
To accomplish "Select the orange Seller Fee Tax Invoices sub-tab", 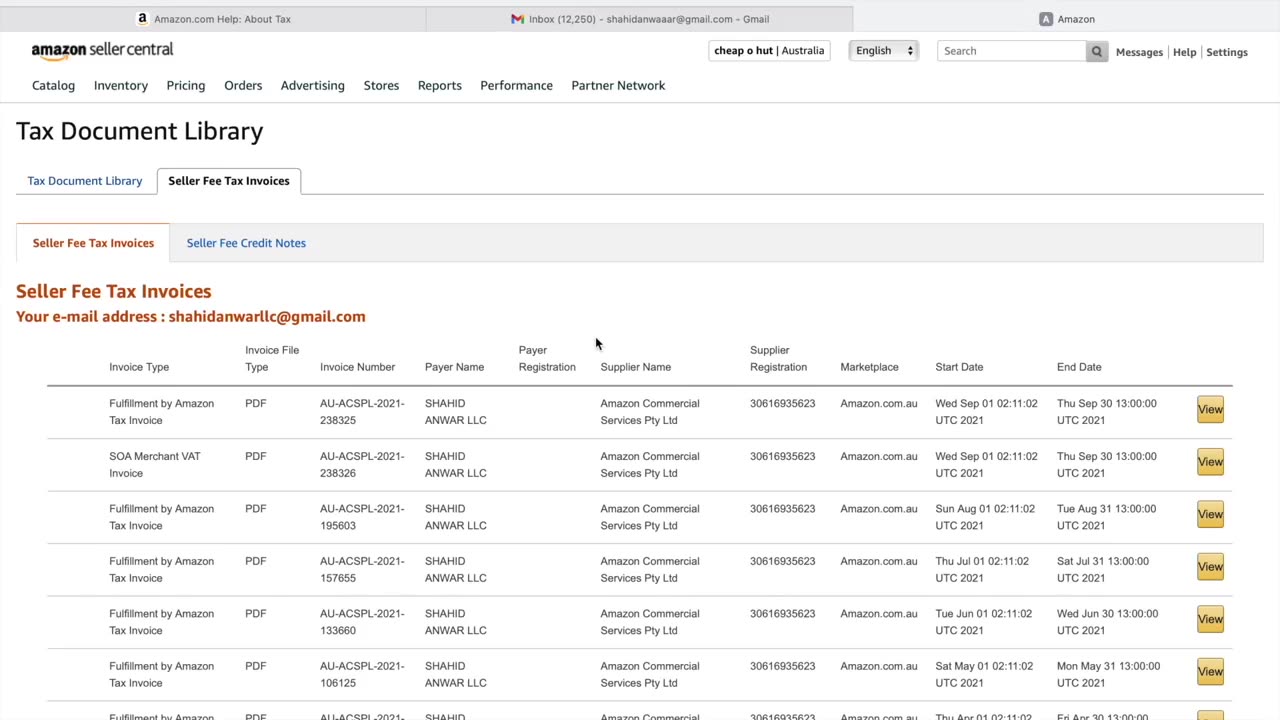I will click(x=93, y=243).
